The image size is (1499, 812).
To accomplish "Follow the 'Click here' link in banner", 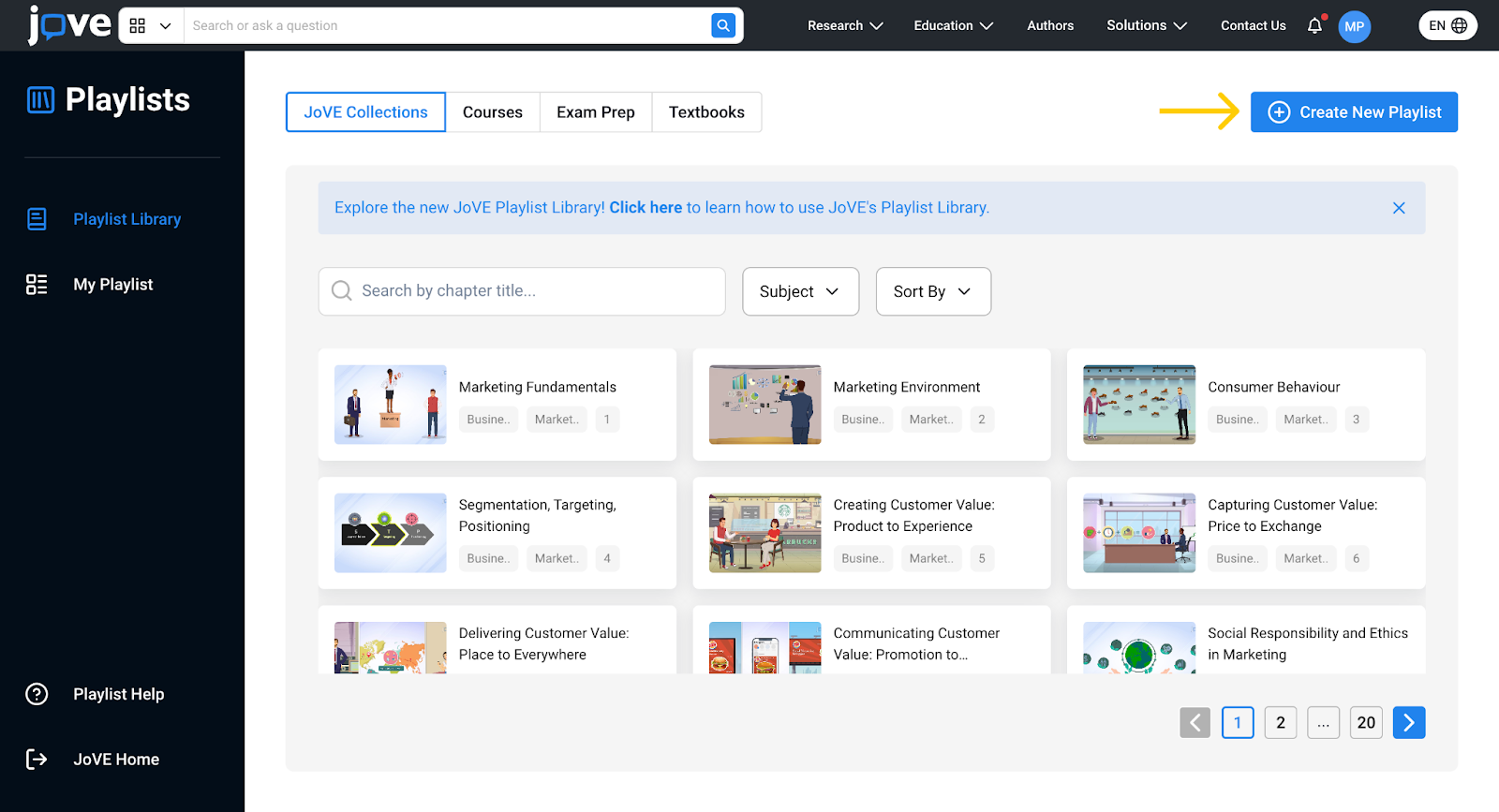I will click(646, 208).
